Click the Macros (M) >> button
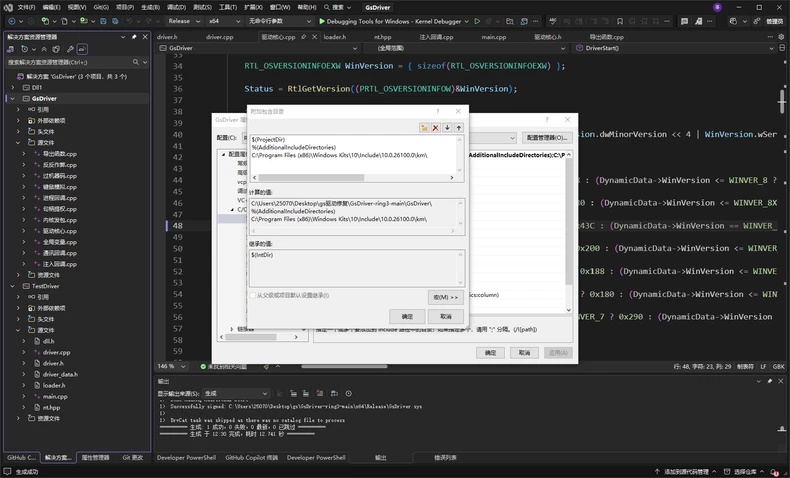790x478 pixels. [445, 297]
